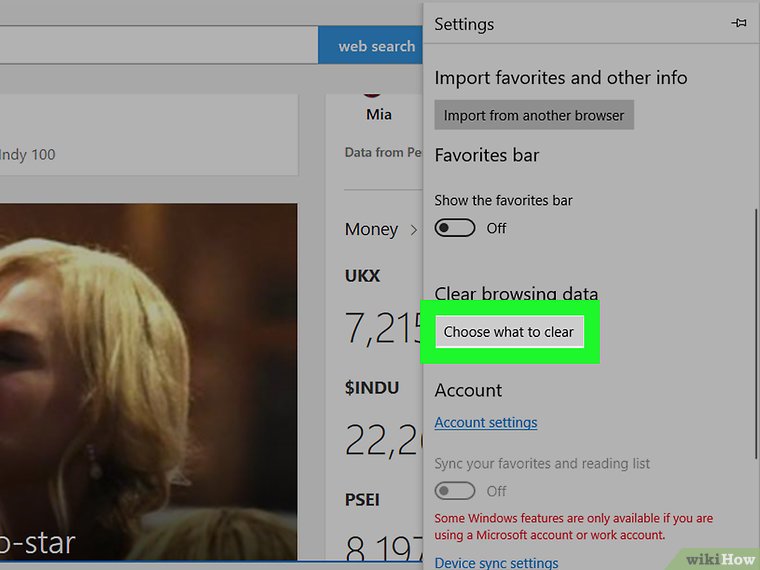Open Account settings link
Image resolution: width=760 pixels, height=570 pixels.
pos(486,423)
